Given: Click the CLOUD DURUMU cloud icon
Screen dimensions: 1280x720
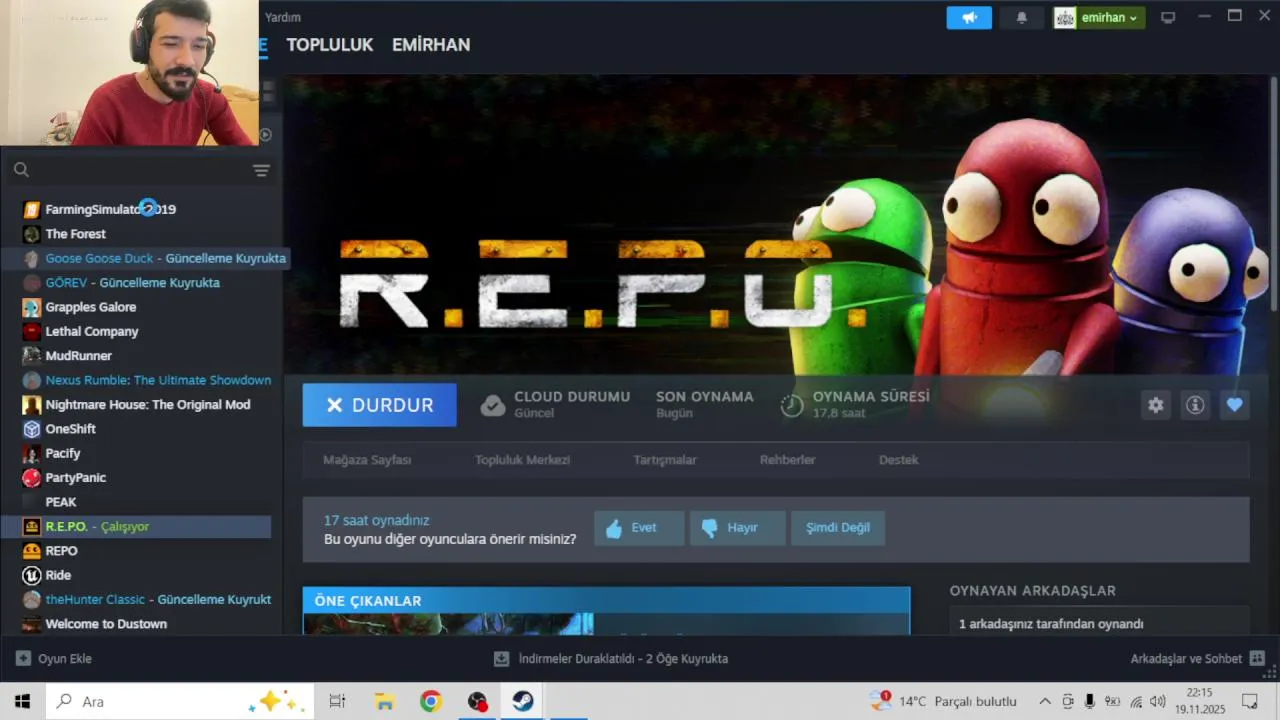Looking at the screenshot, I should [493, 405].
